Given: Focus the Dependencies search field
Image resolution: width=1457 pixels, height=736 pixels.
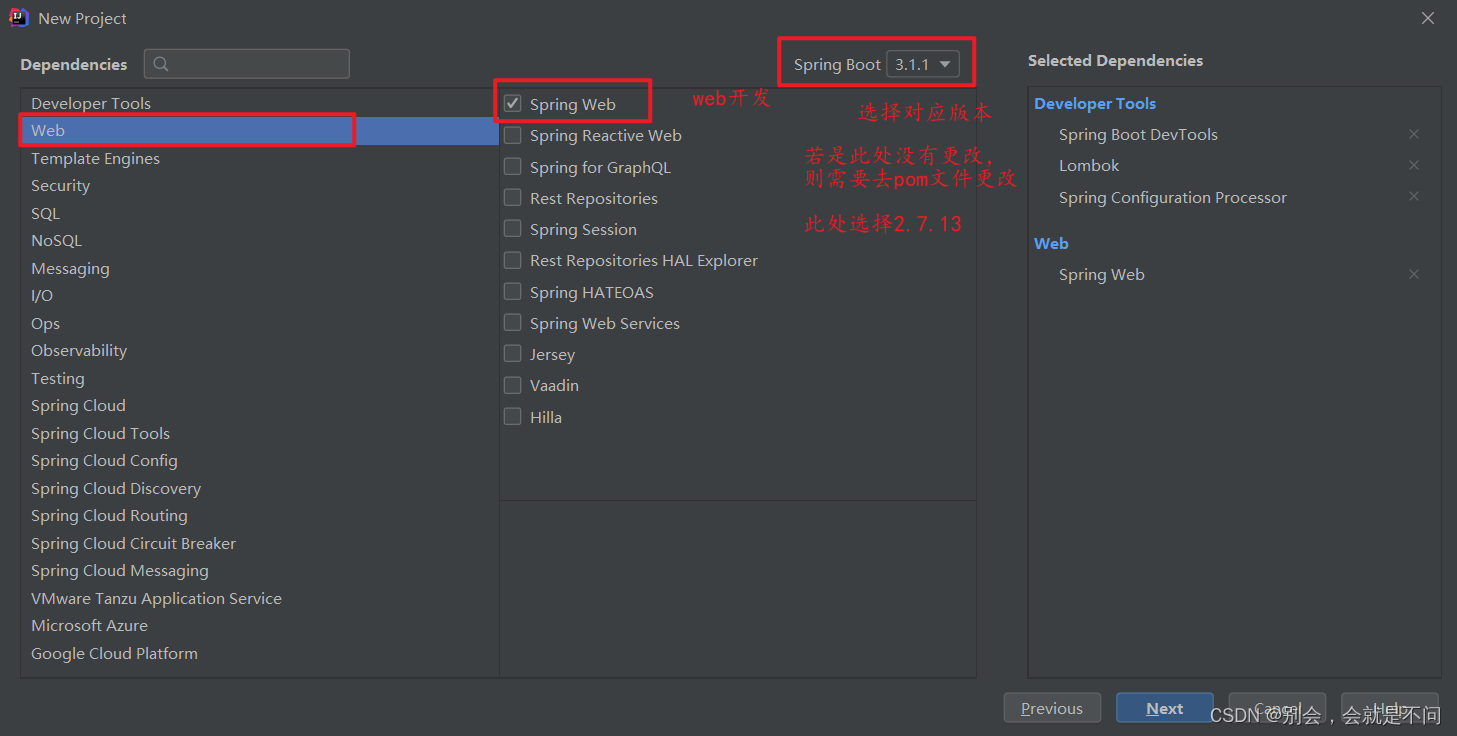Looking at the screenshot, I should [x=247, y=64].
